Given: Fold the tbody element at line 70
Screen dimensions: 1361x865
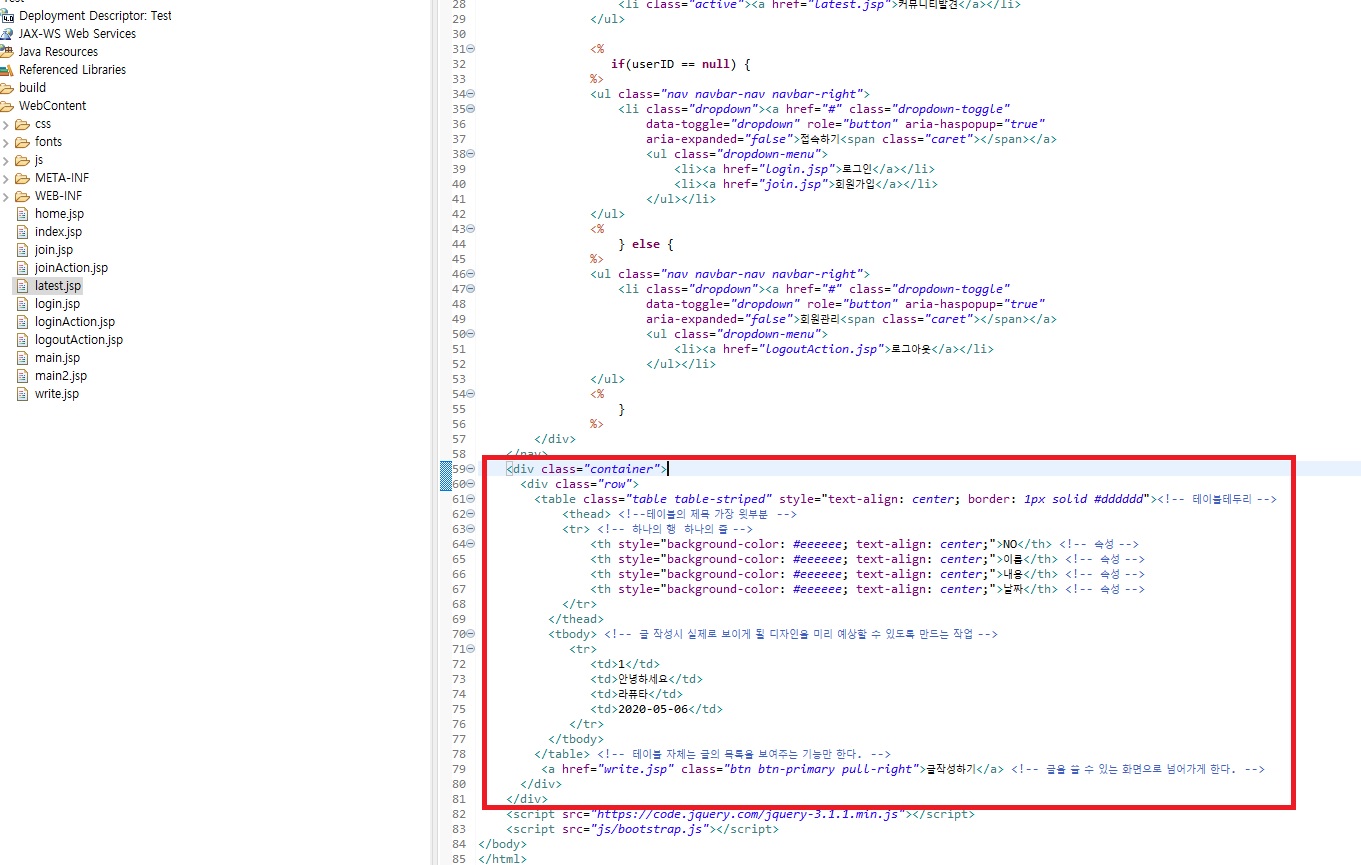Looking at the screenshot, I should tap(471, 634).
